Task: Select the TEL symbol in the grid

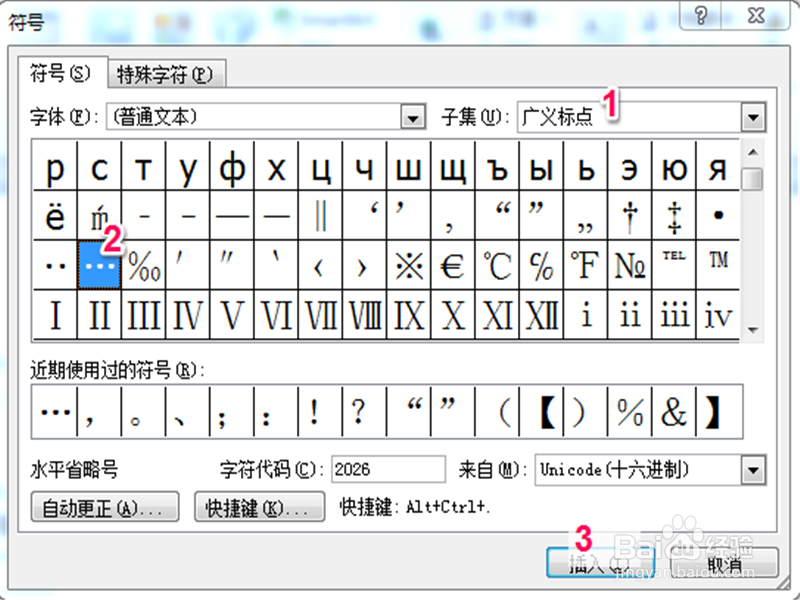Action: coord(673,265)
